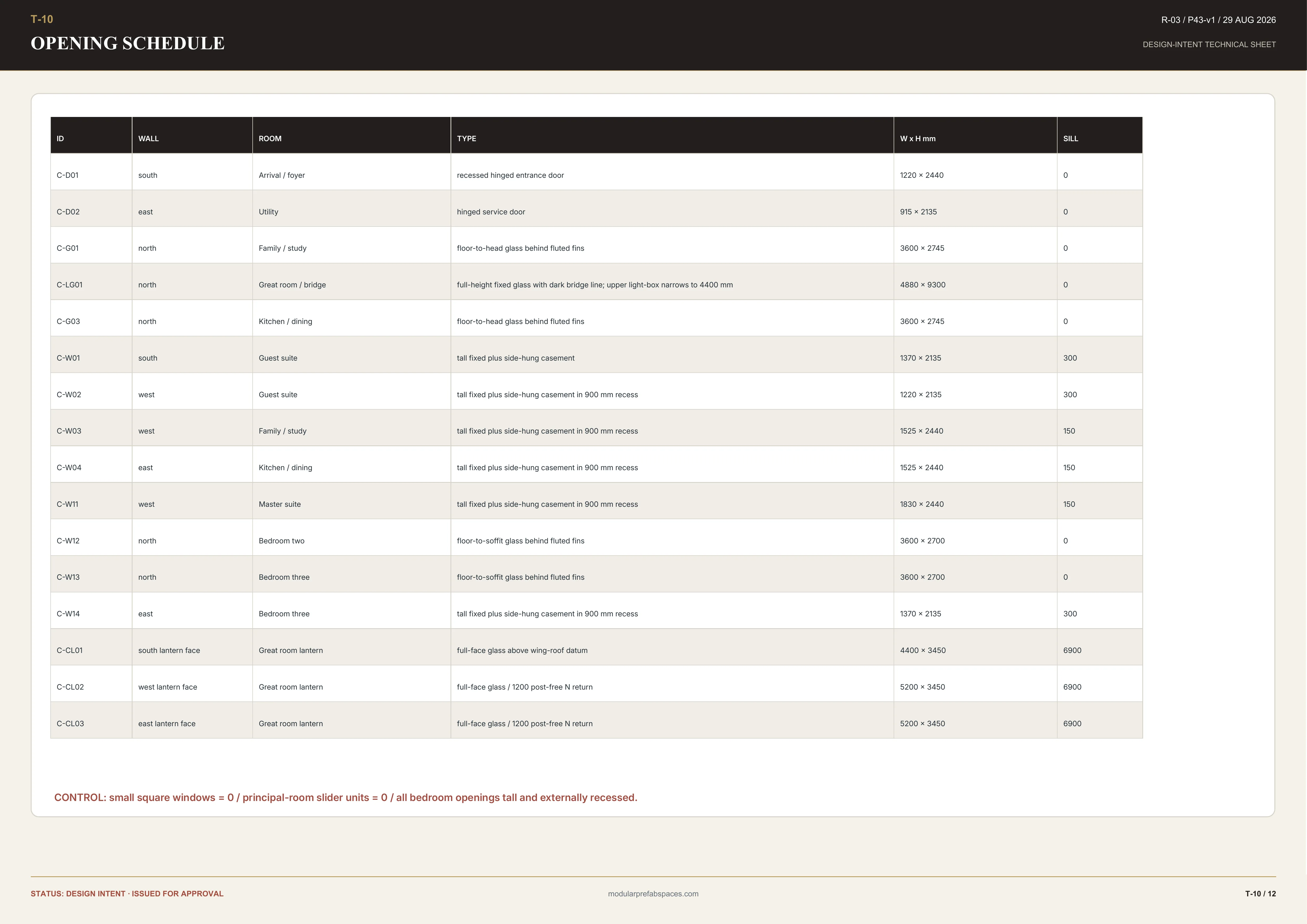Click the east lantern face wall cell
Screen dimensions: 1307x924
tap(192, 720)
